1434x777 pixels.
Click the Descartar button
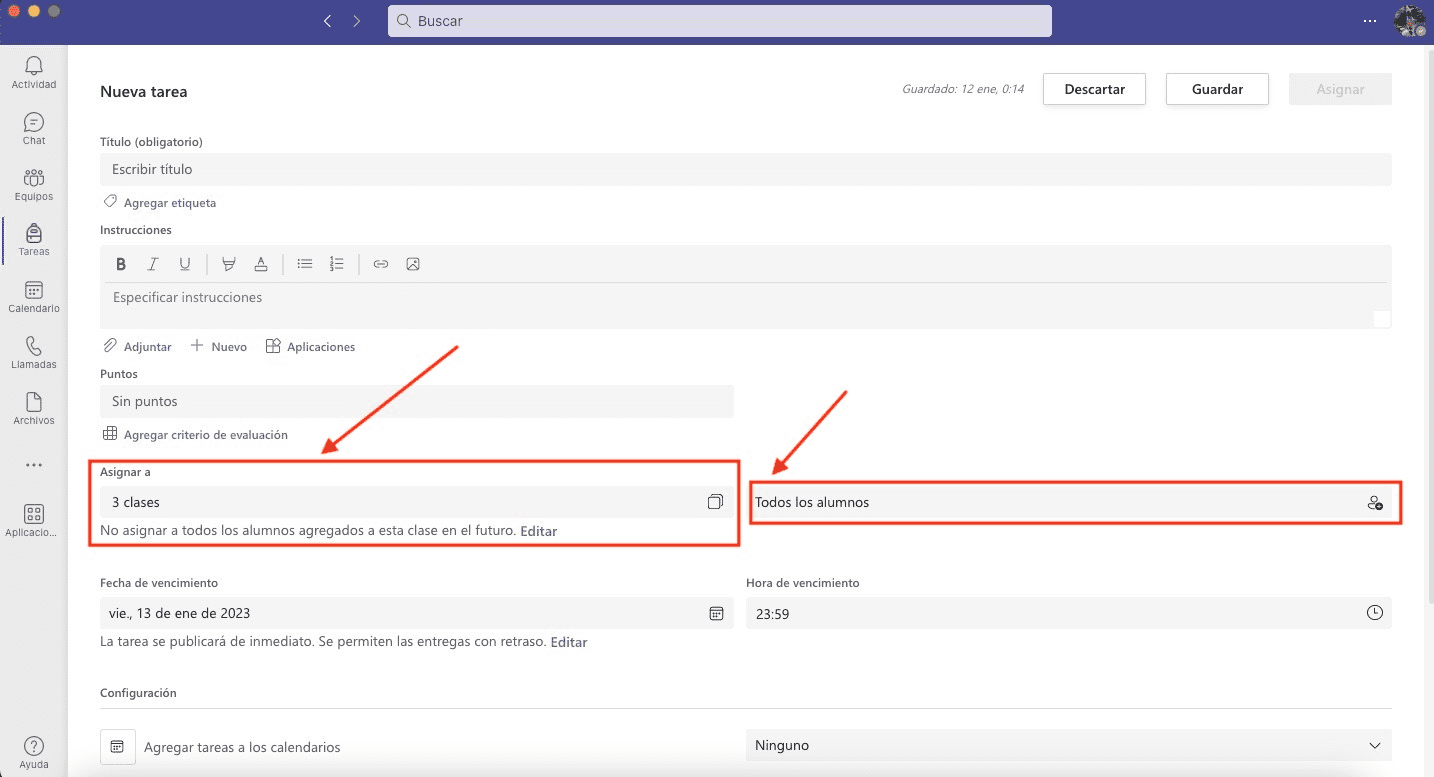tap(1094, 89)
